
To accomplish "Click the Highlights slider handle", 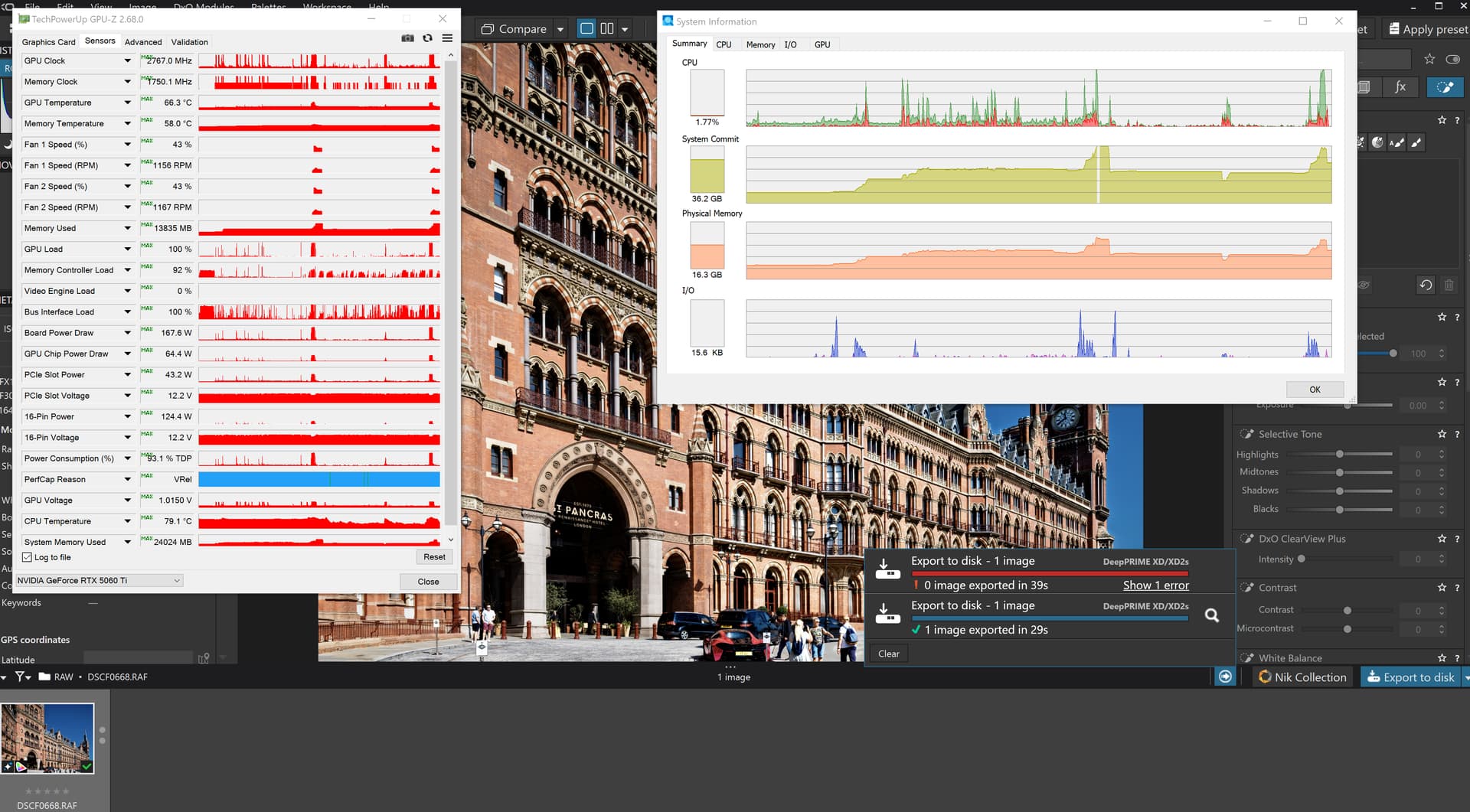I will 1339,454.
